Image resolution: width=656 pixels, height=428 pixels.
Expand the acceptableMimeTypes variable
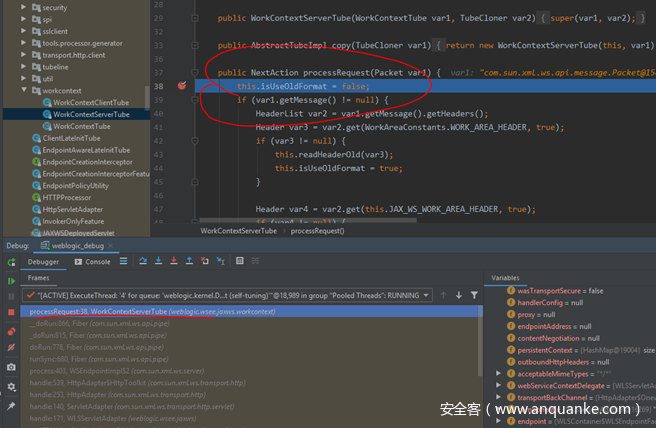[499, 372]
